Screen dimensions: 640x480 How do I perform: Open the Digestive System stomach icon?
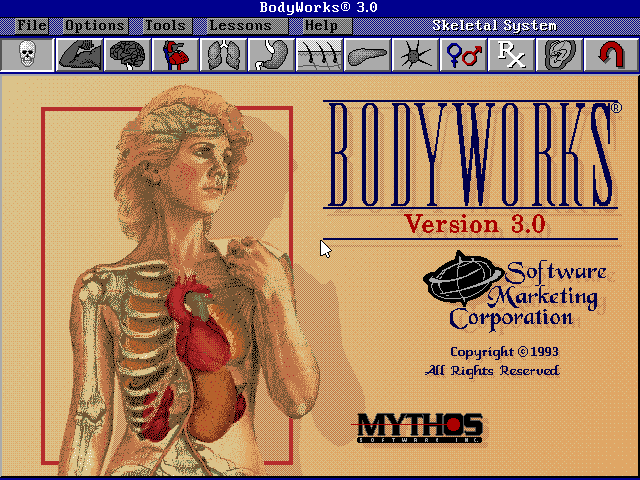click(271, 55)
